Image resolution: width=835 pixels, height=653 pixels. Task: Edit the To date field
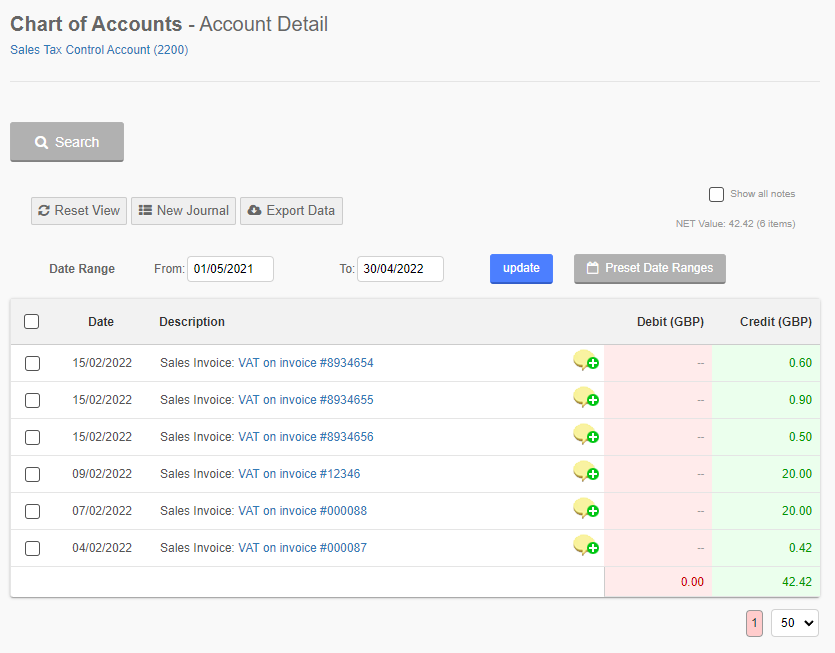point(400,268)
